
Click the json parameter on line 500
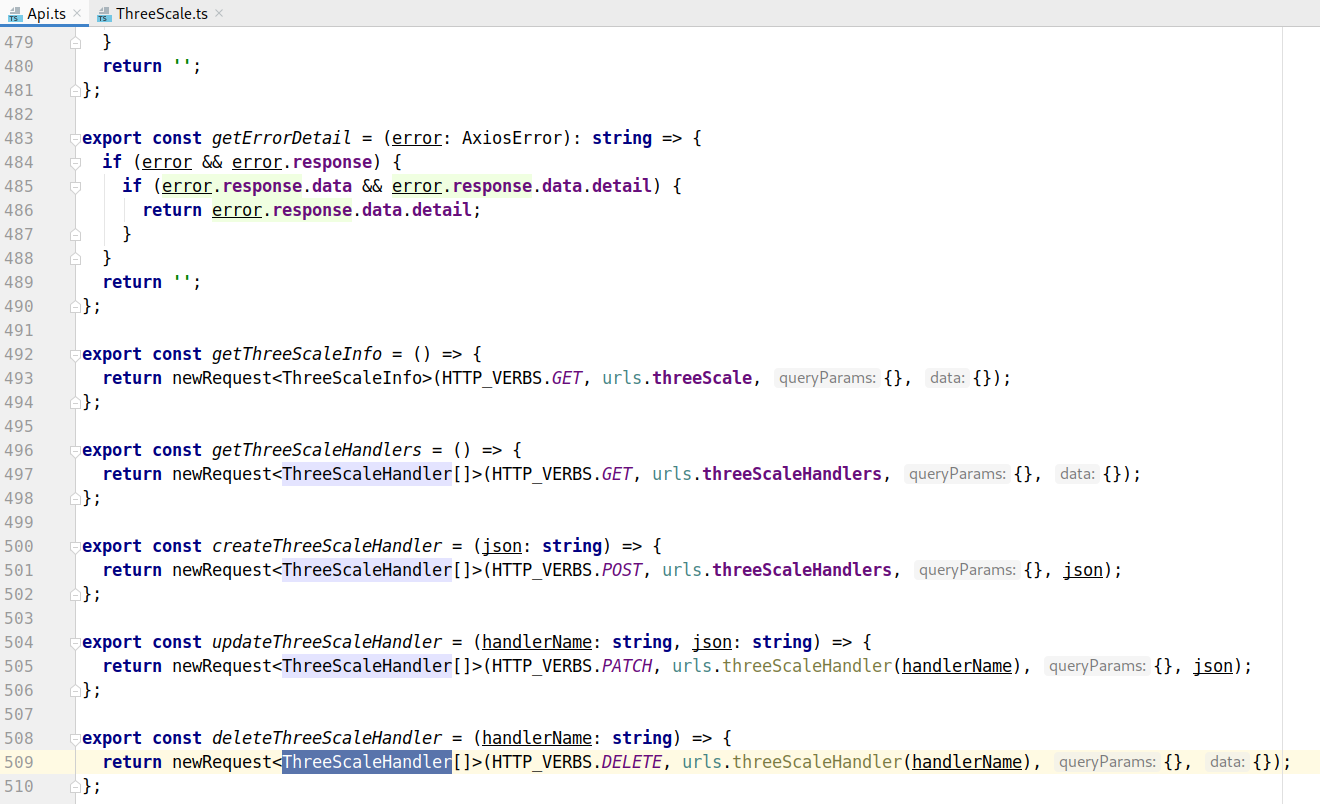pyautogui.click(x=502, y=546)
